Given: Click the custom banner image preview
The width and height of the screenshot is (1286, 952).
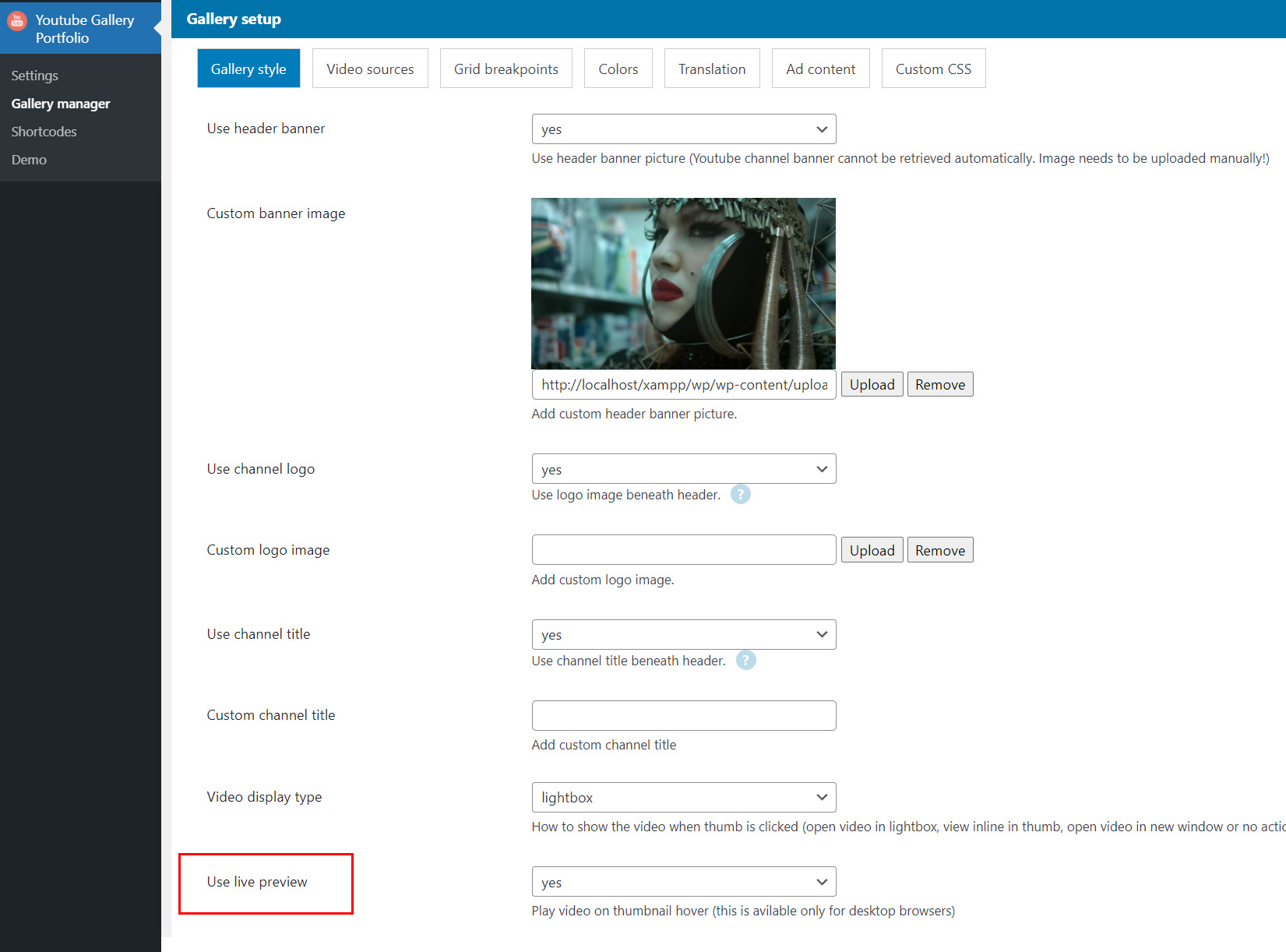Looking at the screenshot, I should tap(683, 283).
